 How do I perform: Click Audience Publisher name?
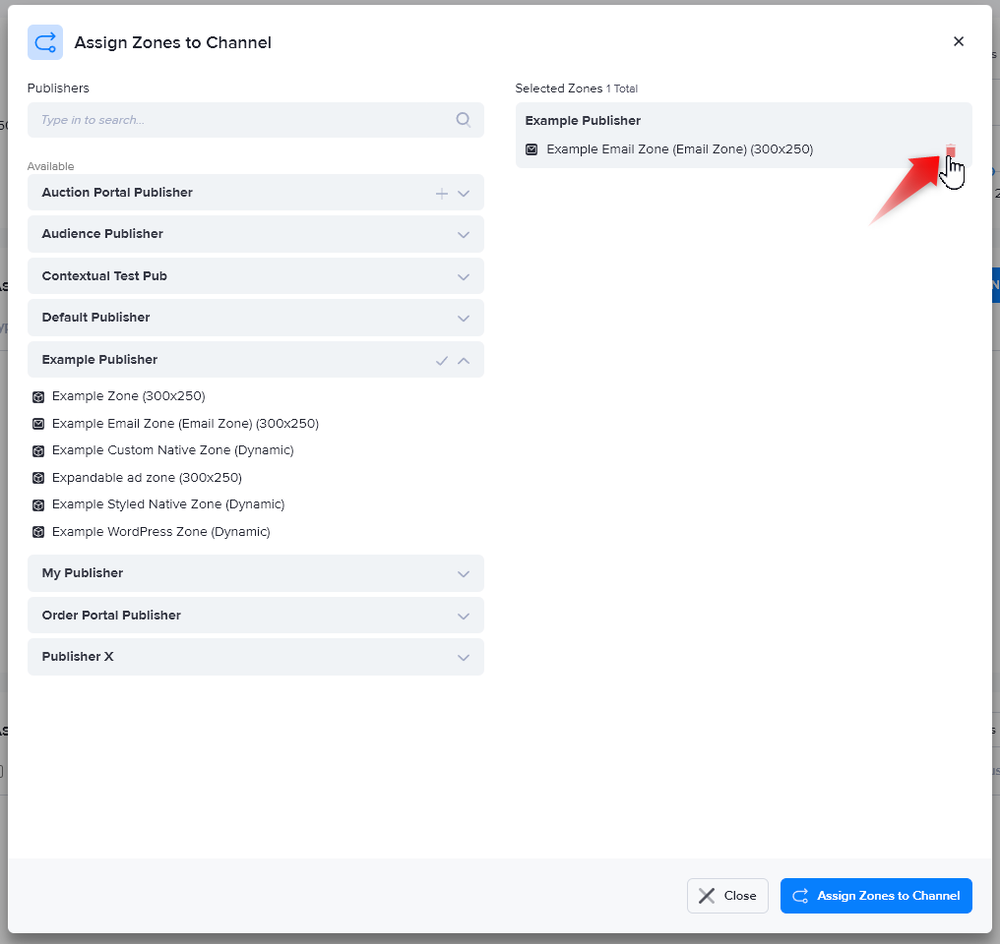[103, 234]
